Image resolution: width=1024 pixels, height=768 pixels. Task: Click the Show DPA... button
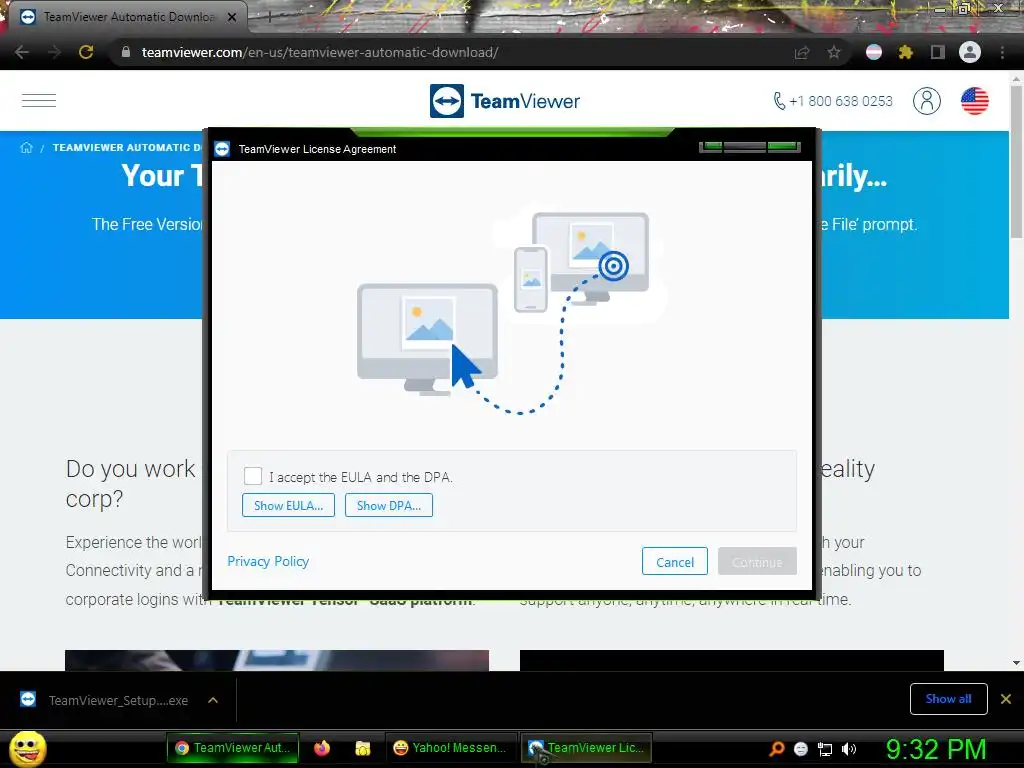(x=389, y=505)
